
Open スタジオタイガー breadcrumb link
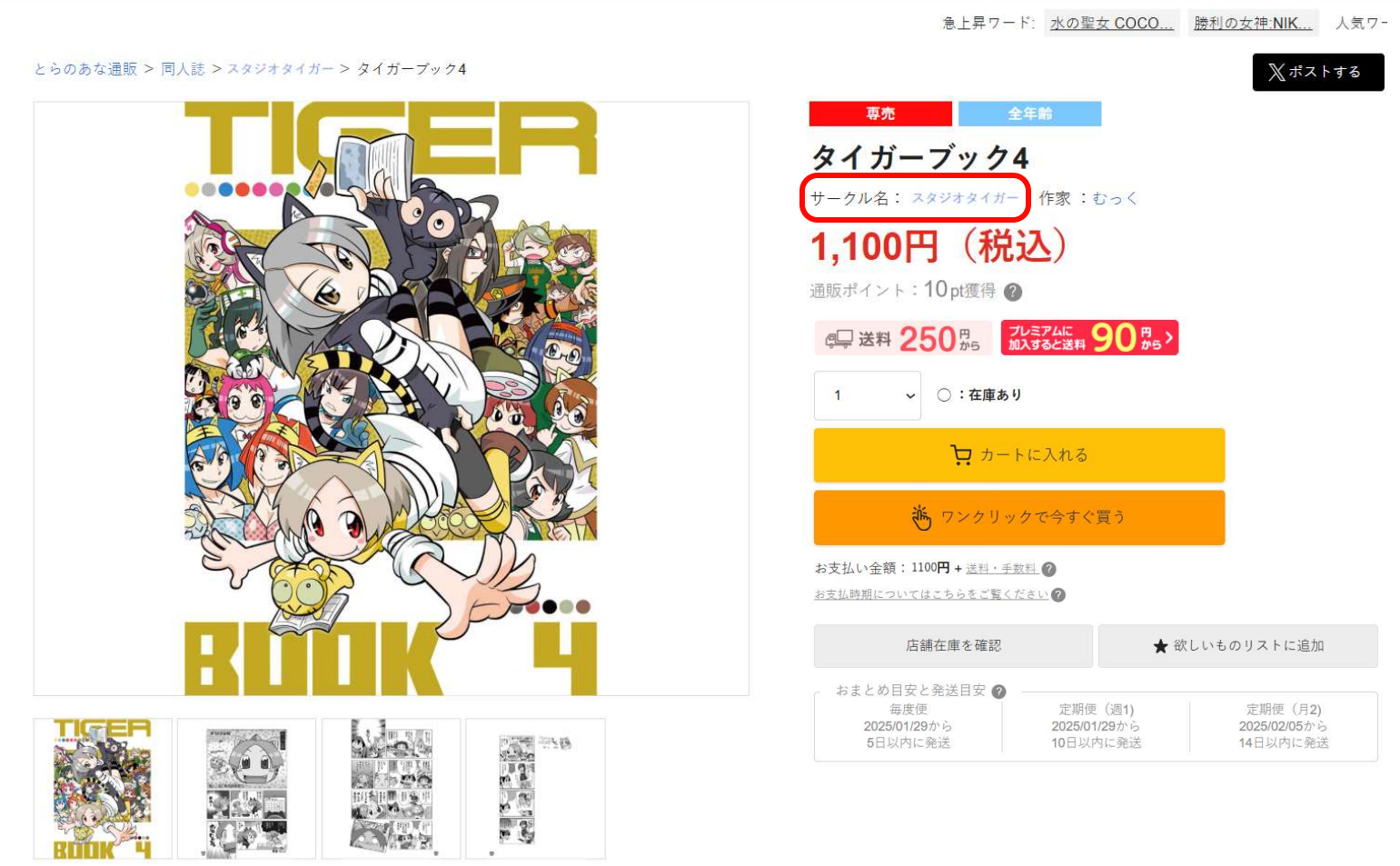point(281,69)
